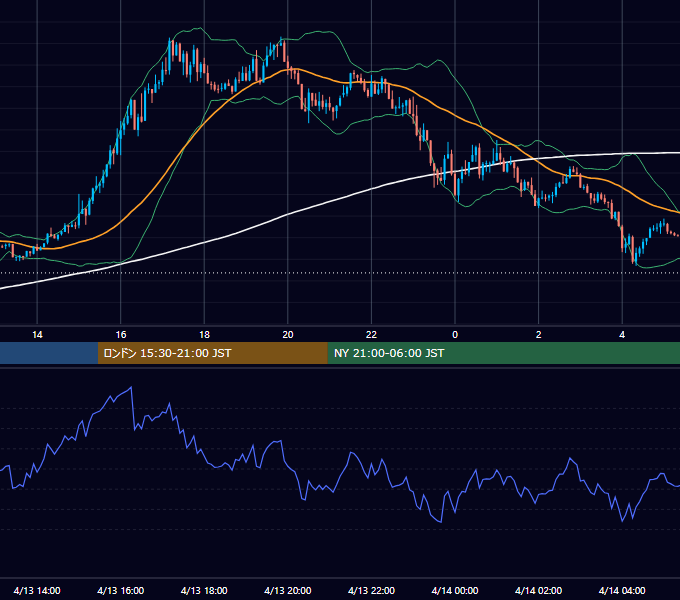Click the 4/14 00:00 label on indicator axis
Image resolution: width=680 pixels, height=600 pixels.
(x=455, y=590)
